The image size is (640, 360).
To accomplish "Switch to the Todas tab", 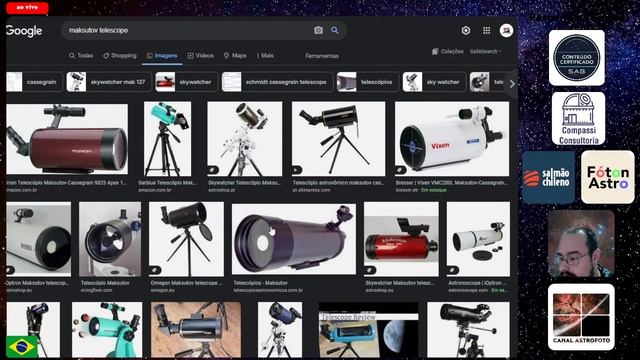I will 81,56.
